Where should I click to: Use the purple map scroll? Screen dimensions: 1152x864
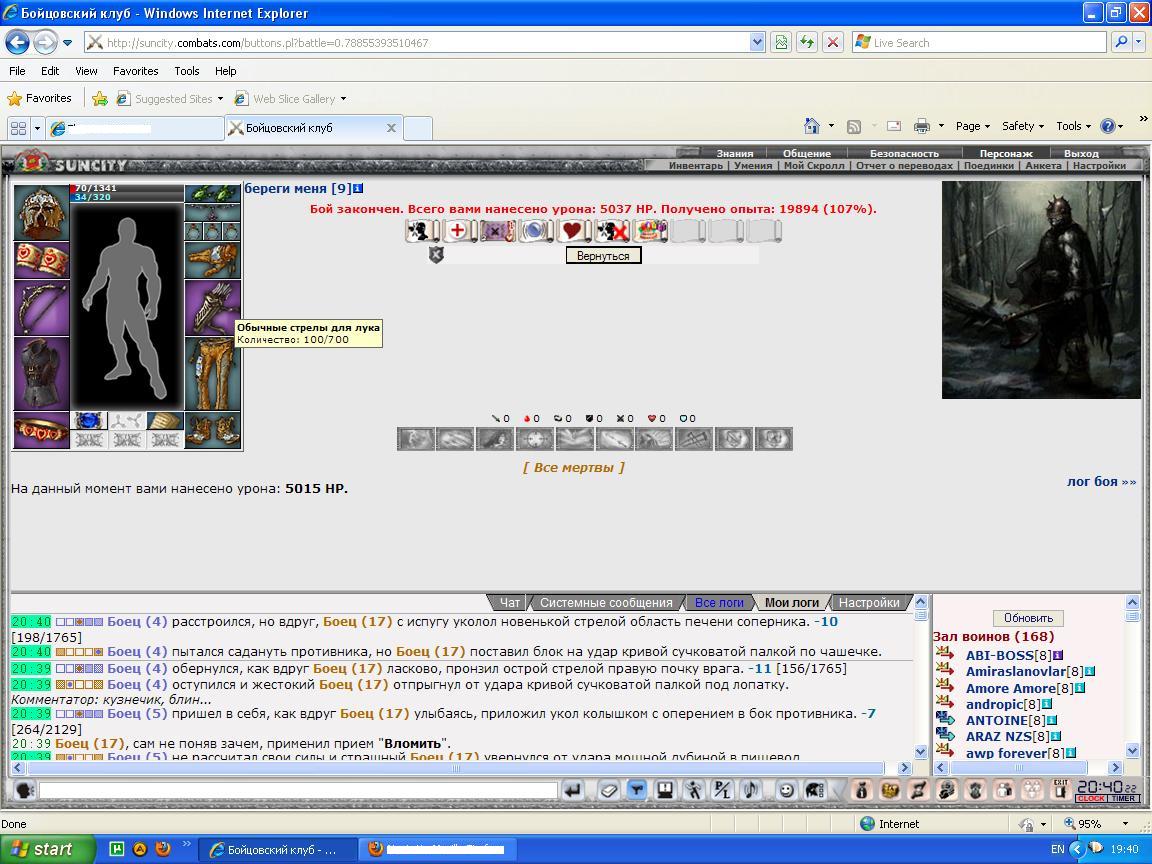[x=497, y=231]
